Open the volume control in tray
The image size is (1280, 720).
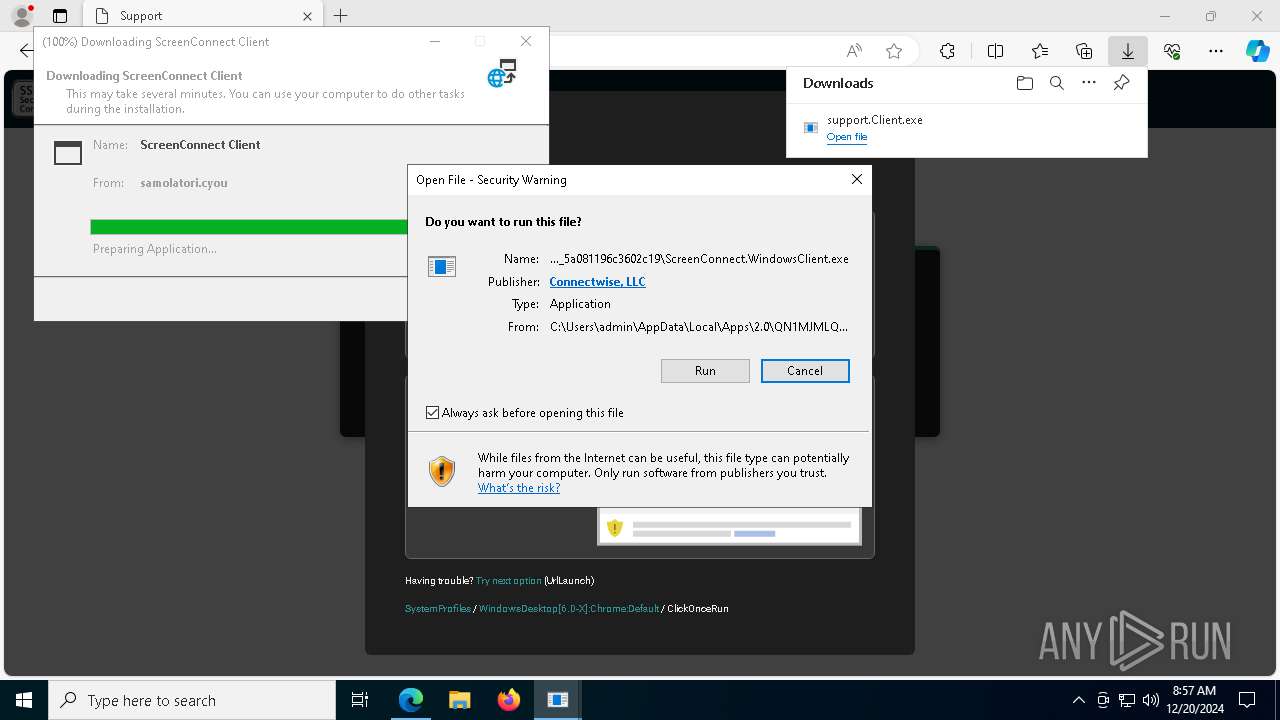pos(1150,700)
